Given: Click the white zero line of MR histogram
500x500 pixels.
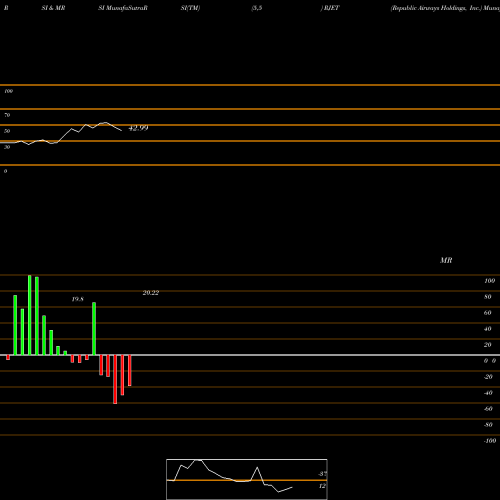Looking at the screenshot, I should tap(250, 355).
